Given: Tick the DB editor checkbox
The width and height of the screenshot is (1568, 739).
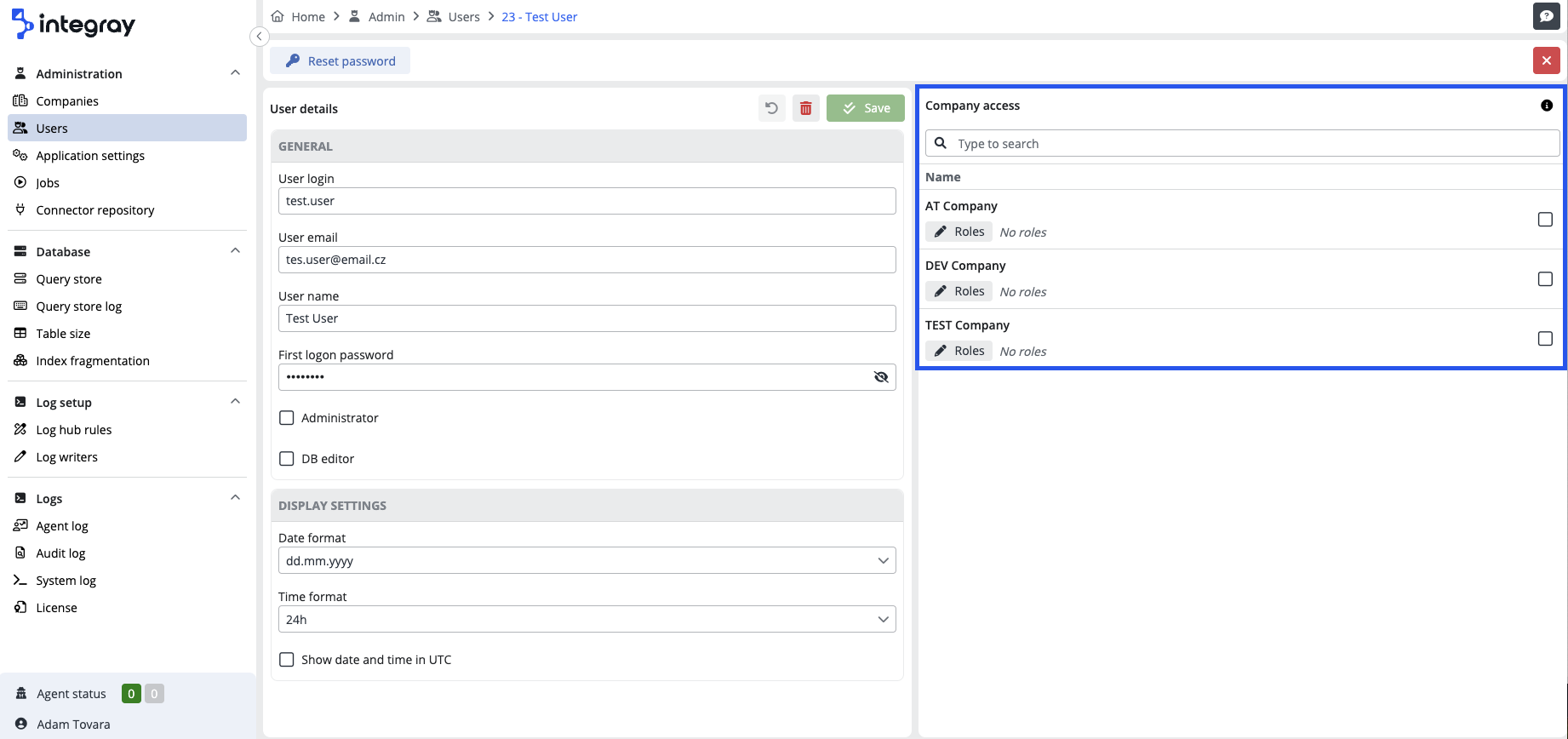Looking at the screenshot, I should point(287,459).
